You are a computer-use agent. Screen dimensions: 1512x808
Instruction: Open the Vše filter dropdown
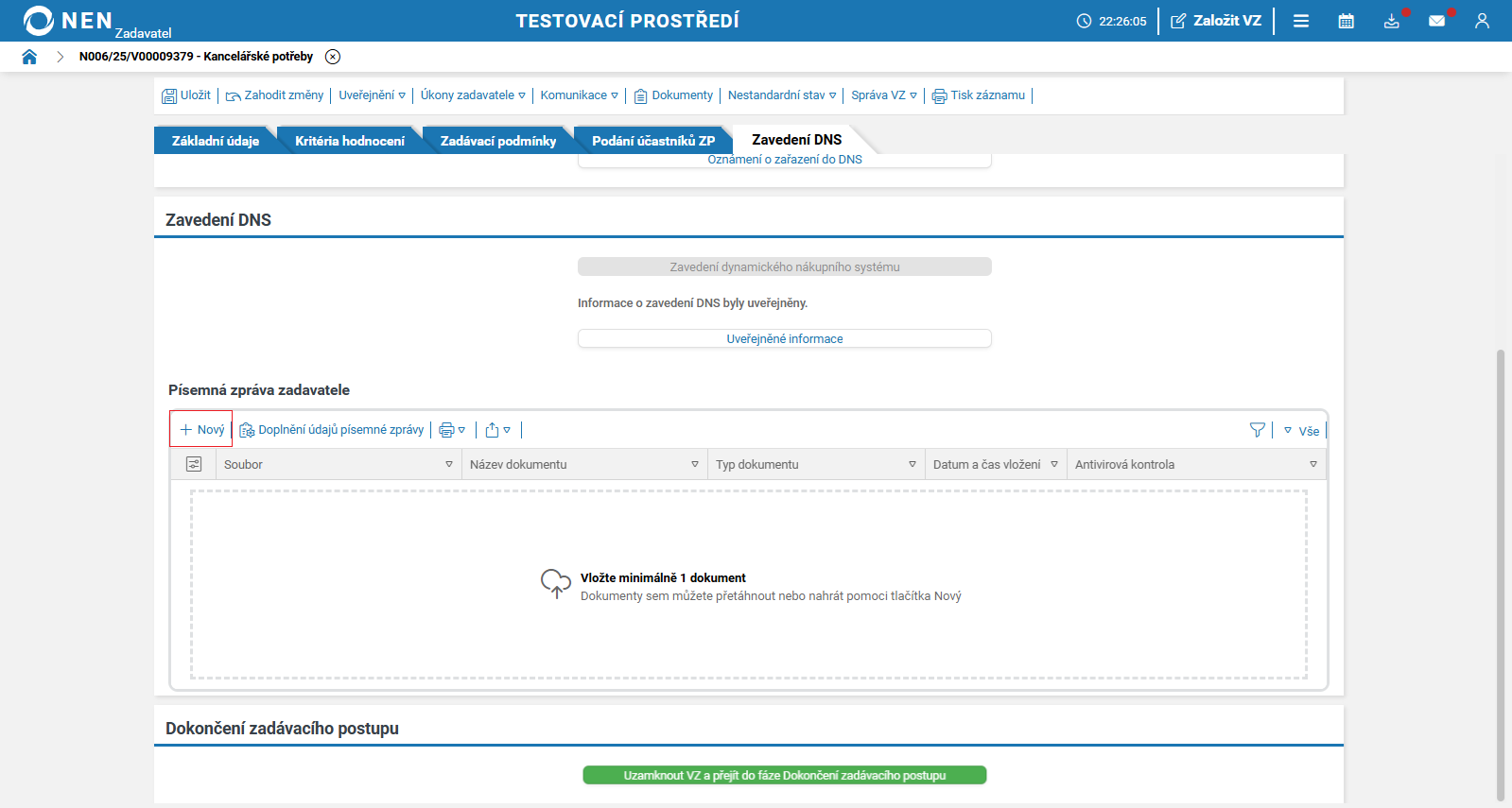[1302, 431]
